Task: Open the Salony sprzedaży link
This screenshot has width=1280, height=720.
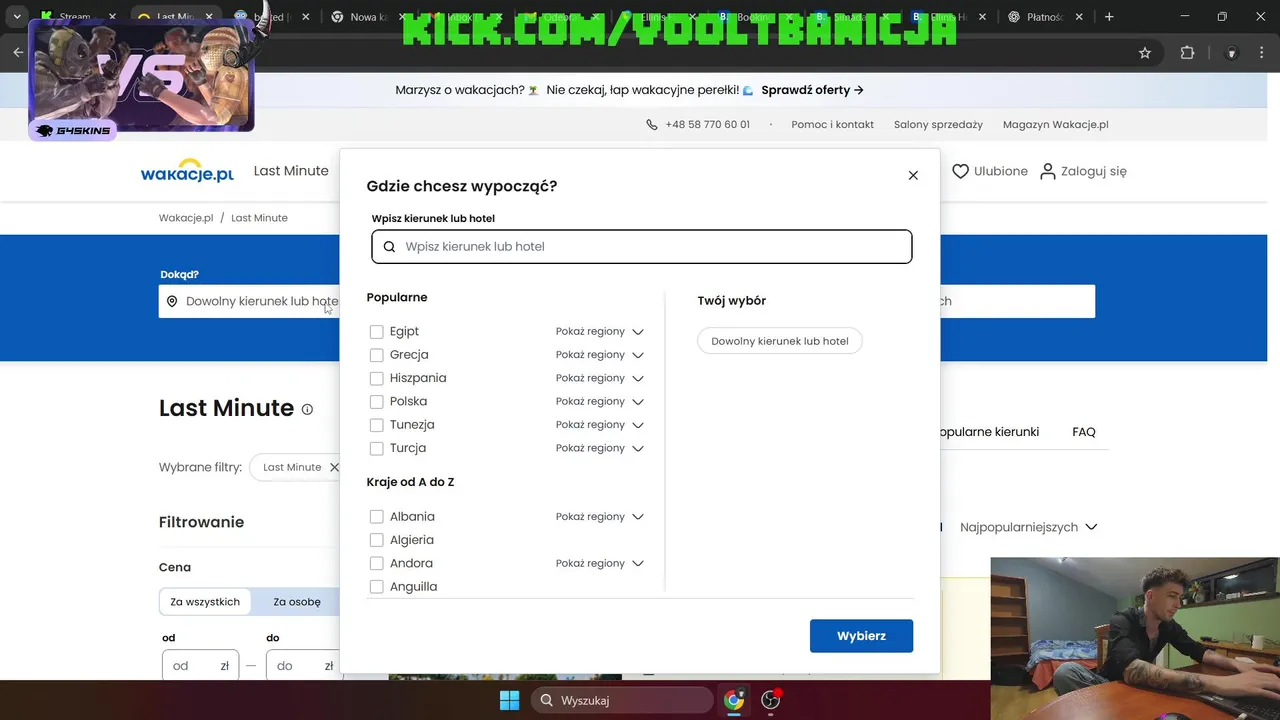Action: (x=938, y=125)
